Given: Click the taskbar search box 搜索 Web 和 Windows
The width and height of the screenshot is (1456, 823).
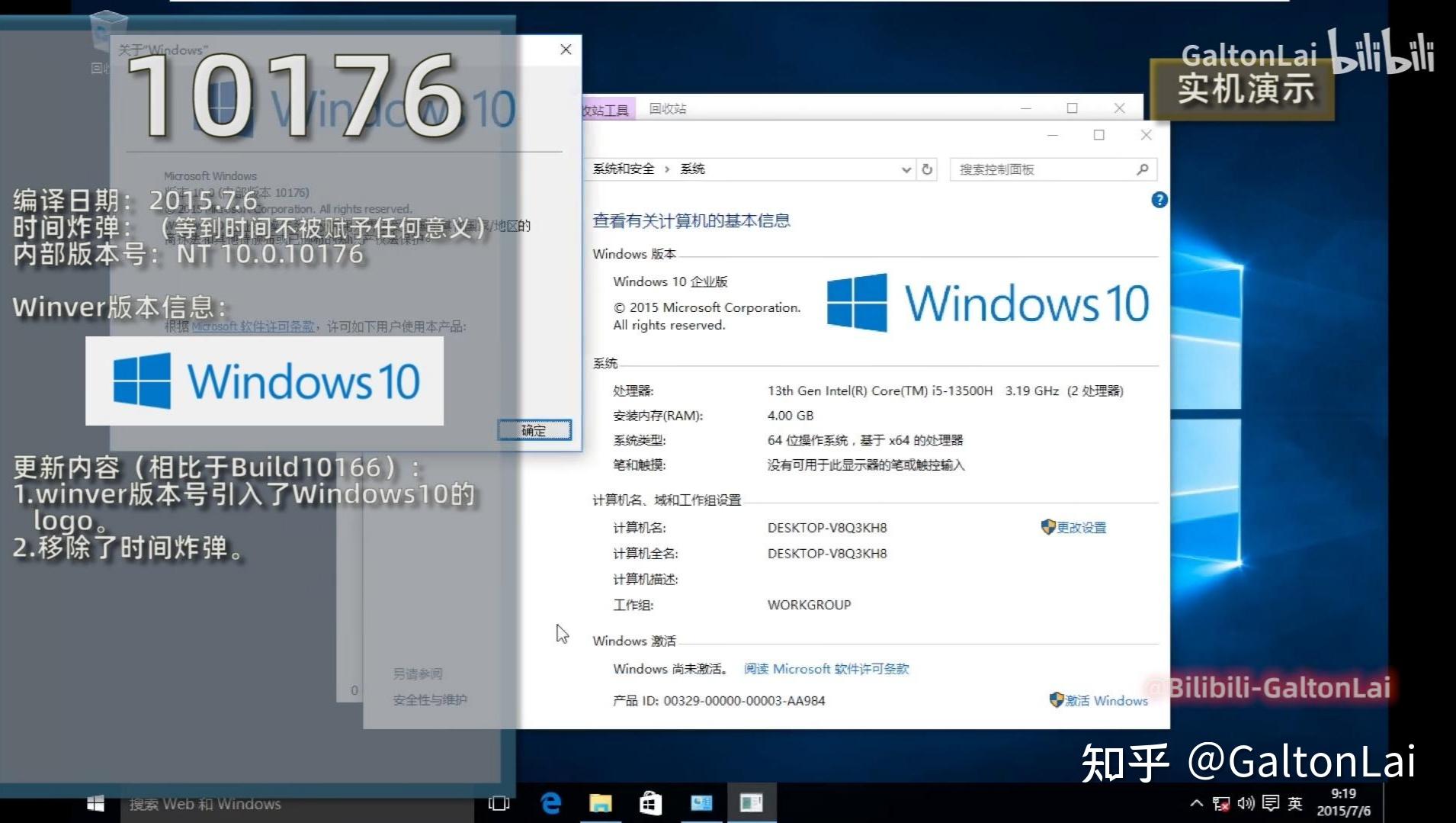Looking at the screenshot, I should coord(297,804).
